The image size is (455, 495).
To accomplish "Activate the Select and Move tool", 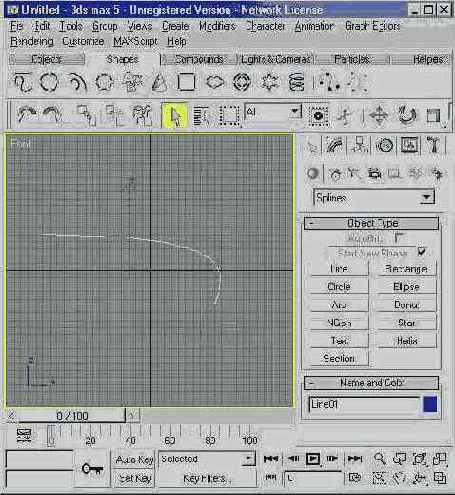I will point(379,116).
